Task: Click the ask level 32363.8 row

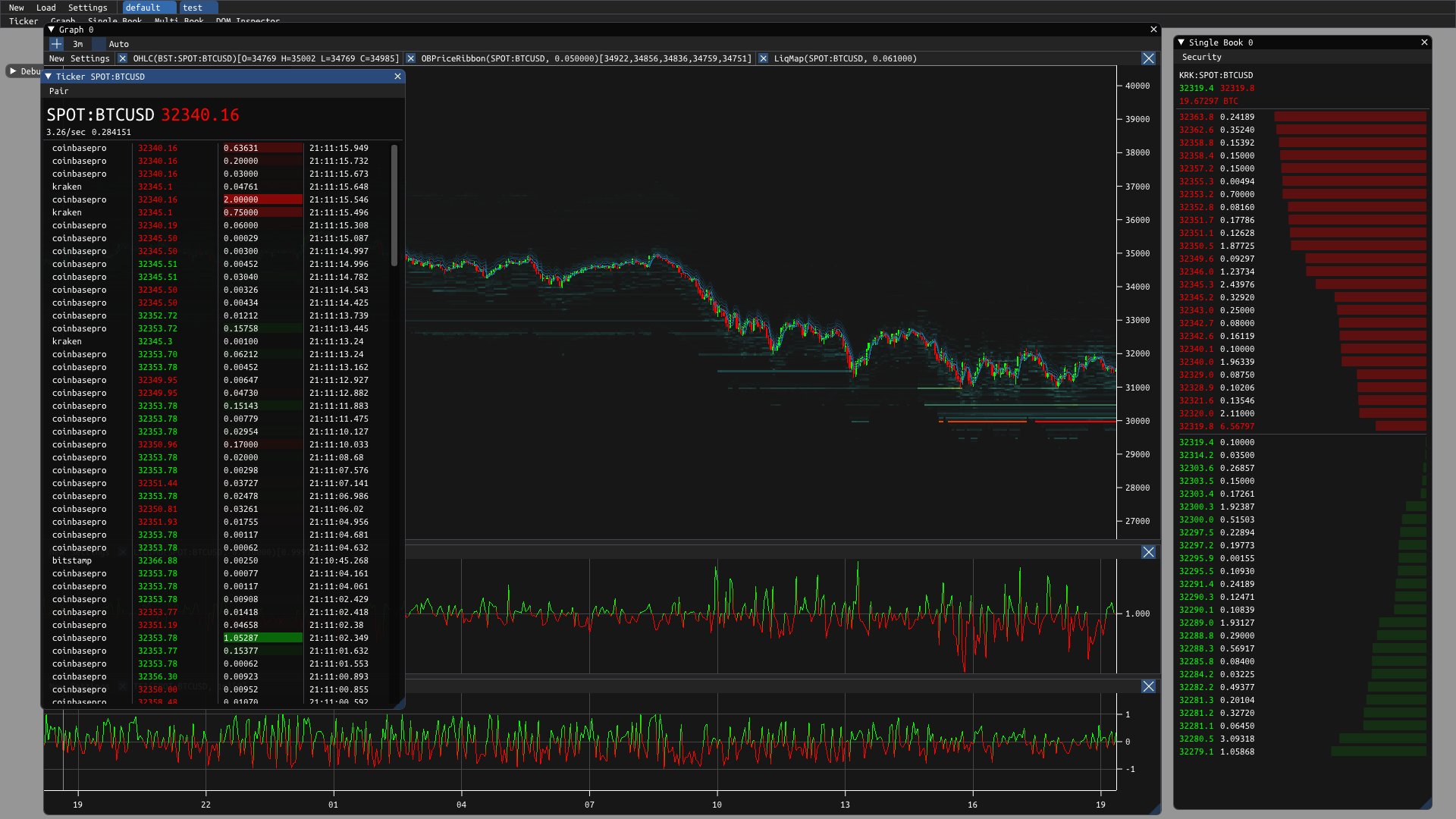Action: point(1302,117)
